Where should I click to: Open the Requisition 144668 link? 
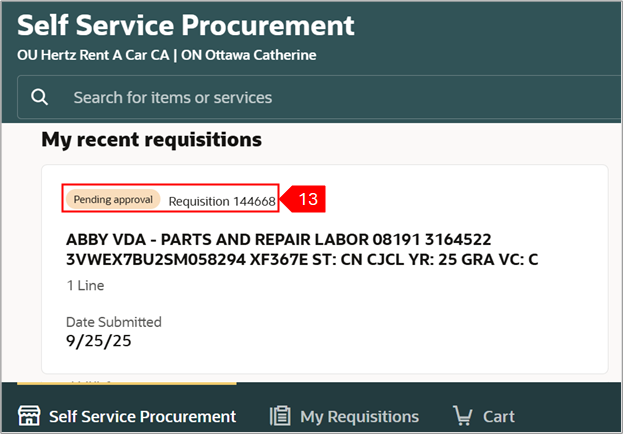tap(221, 201)
